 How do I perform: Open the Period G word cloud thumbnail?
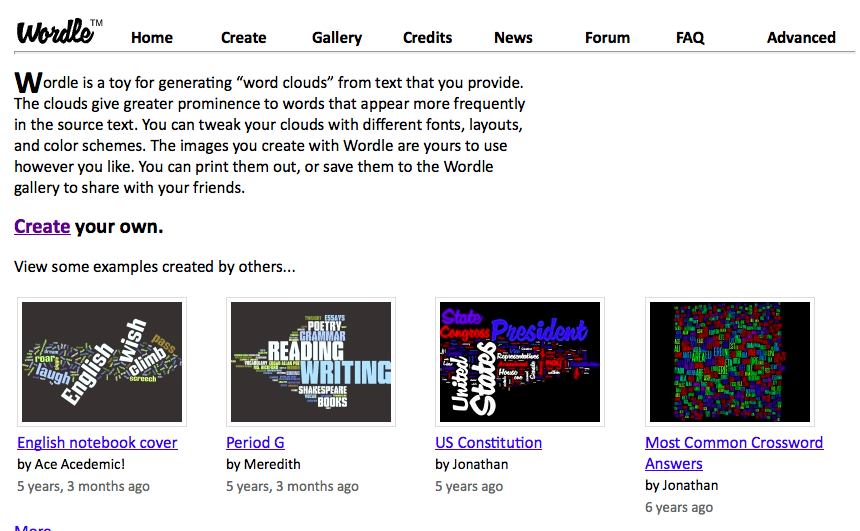click(x=311, y=362)
